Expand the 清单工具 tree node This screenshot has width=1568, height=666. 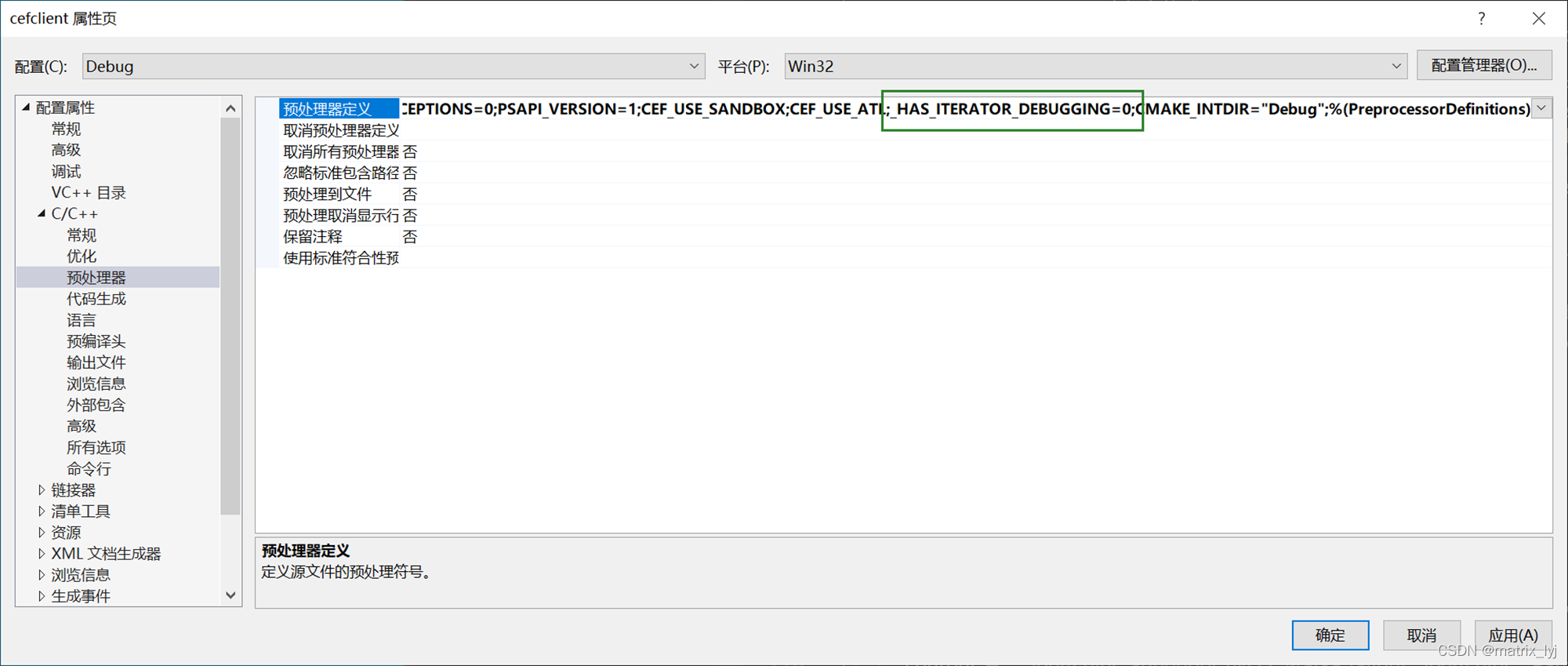pos(42,511)
